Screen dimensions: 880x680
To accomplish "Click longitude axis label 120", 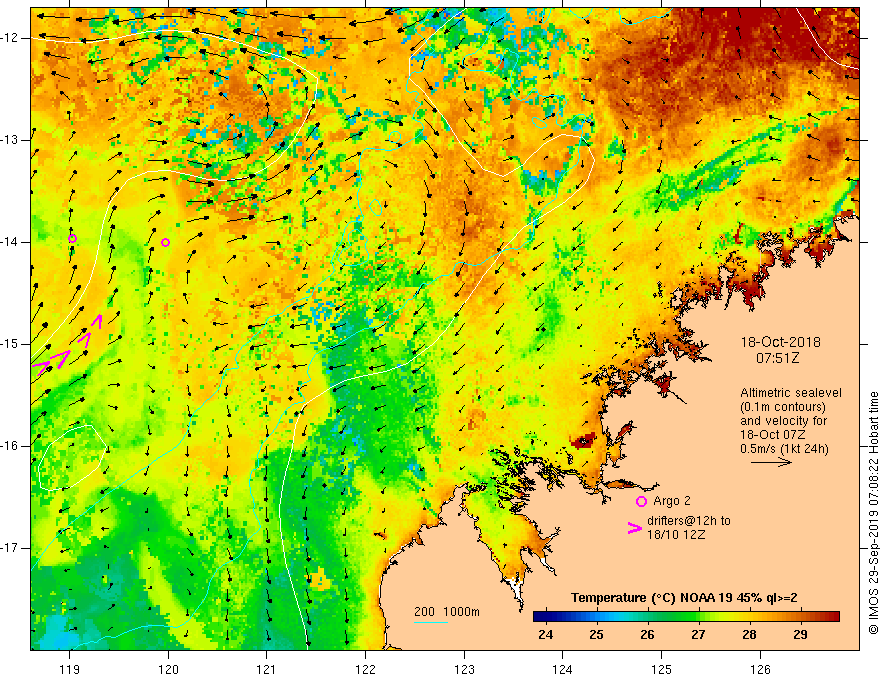I will (168, 669).
